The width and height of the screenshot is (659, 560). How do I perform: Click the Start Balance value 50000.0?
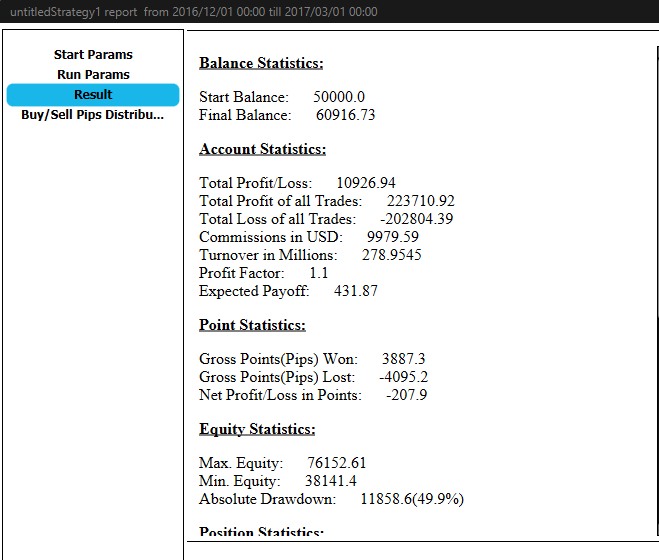click(339, 97)
